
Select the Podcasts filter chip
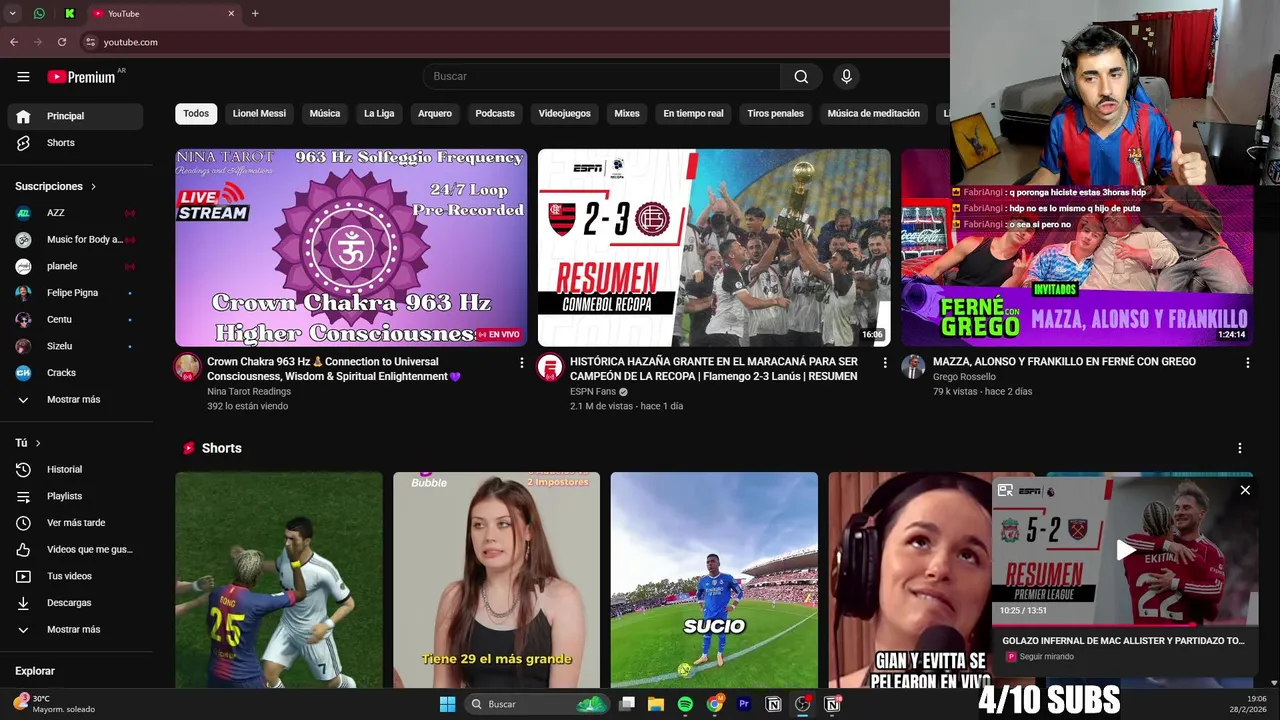[x=495, y=113]
